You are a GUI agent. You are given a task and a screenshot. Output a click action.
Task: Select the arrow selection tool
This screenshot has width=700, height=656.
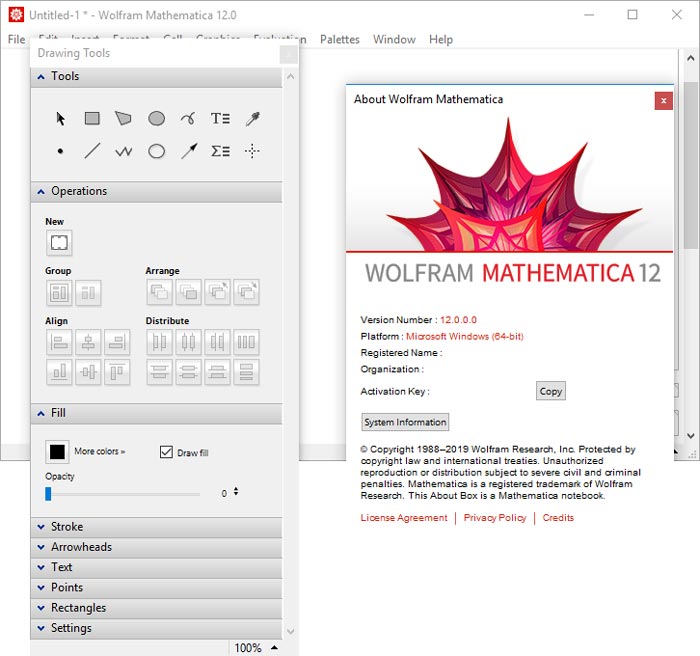(x=61, y=119)
